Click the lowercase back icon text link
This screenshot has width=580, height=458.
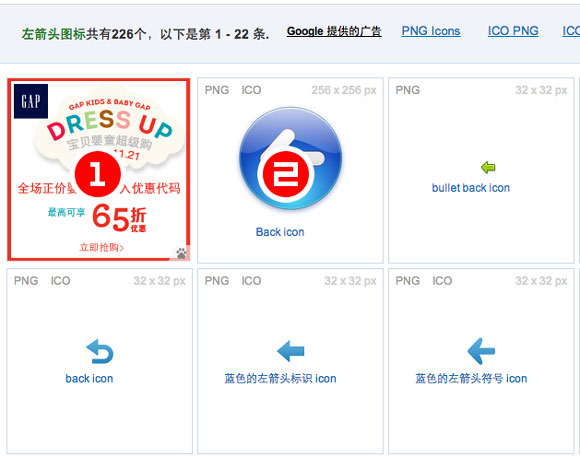pyautogui.click(x=89, y=378)
